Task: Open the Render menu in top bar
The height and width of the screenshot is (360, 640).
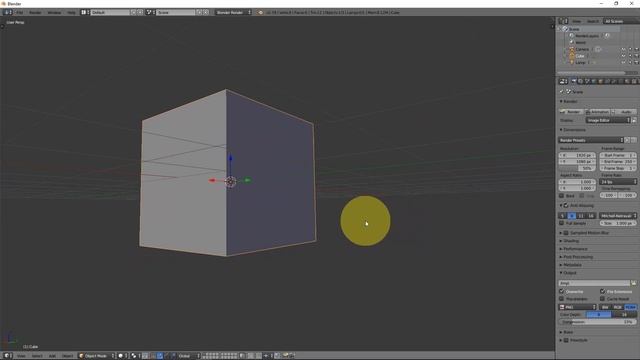Action: coord(35,13)
